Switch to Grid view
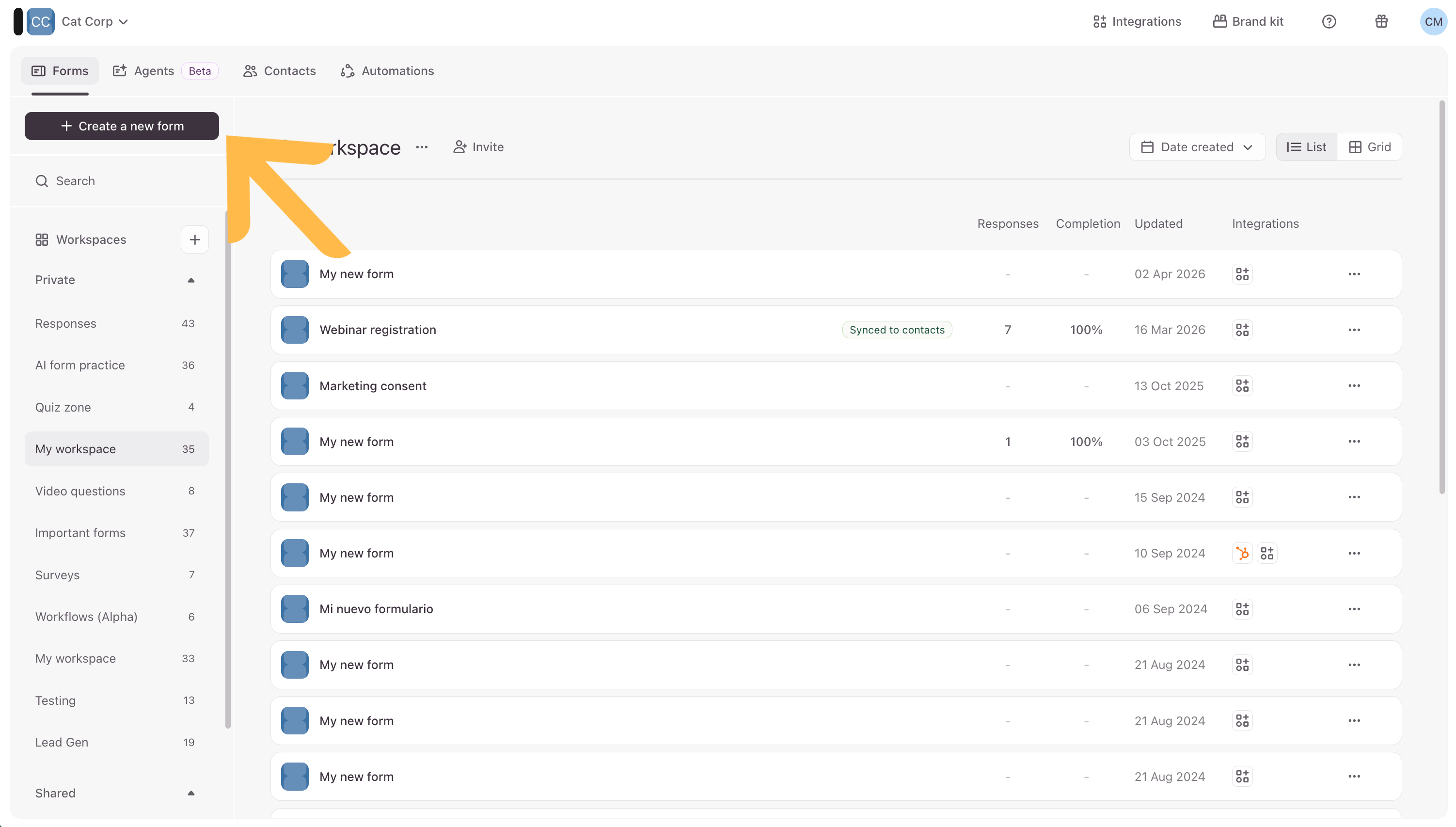Image resolution: width=1456 pixels, height=827 pixels. click(x=1369, y=147)
